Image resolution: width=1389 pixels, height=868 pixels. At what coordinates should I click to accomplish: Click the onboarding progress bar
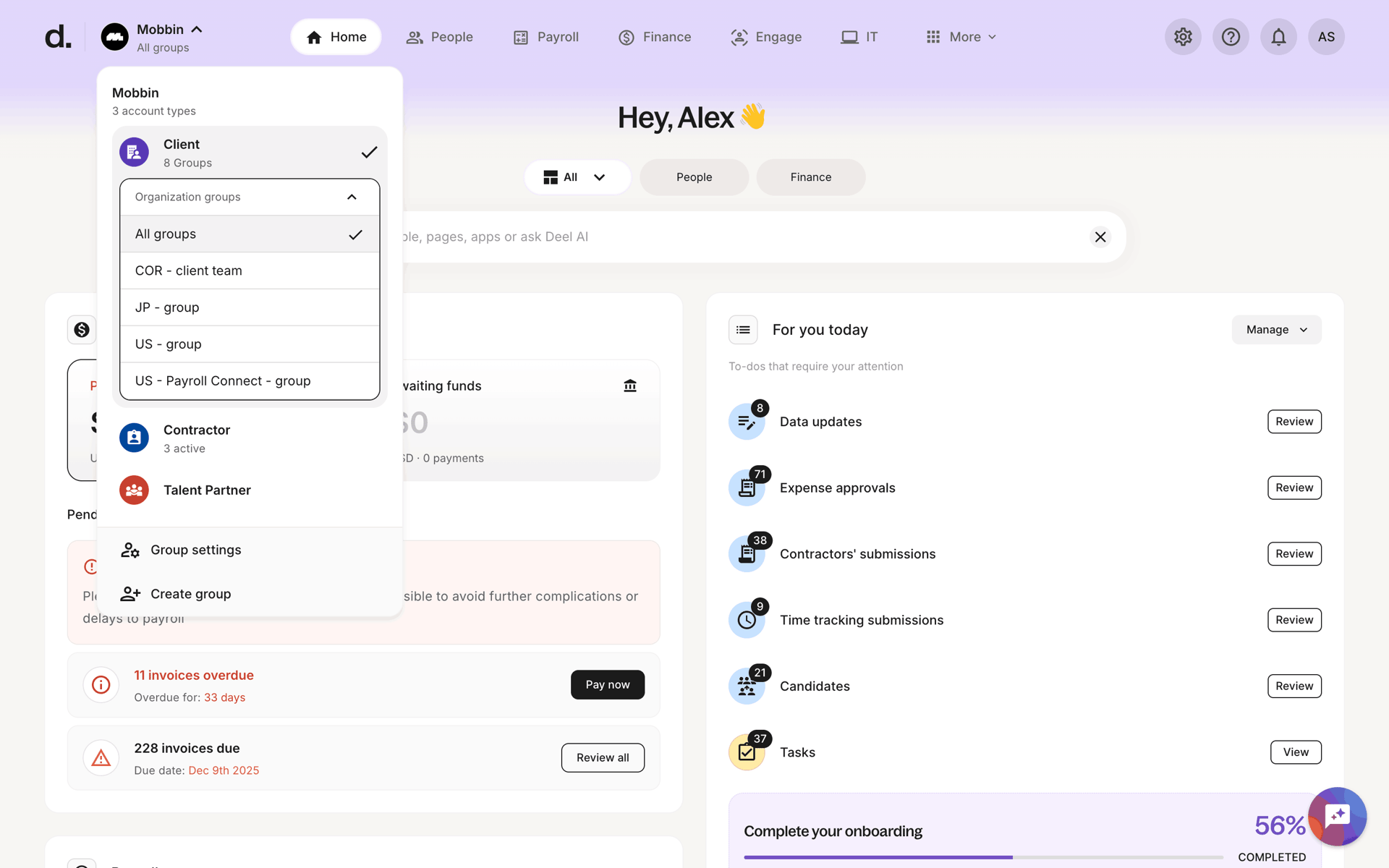(x=983, y=857)
